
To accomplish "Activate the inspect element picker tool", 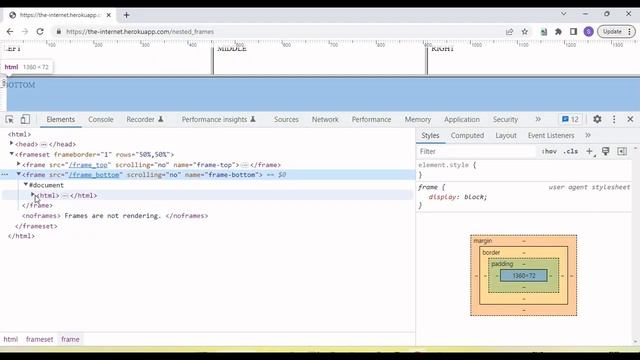I will (x=9, y=119).
